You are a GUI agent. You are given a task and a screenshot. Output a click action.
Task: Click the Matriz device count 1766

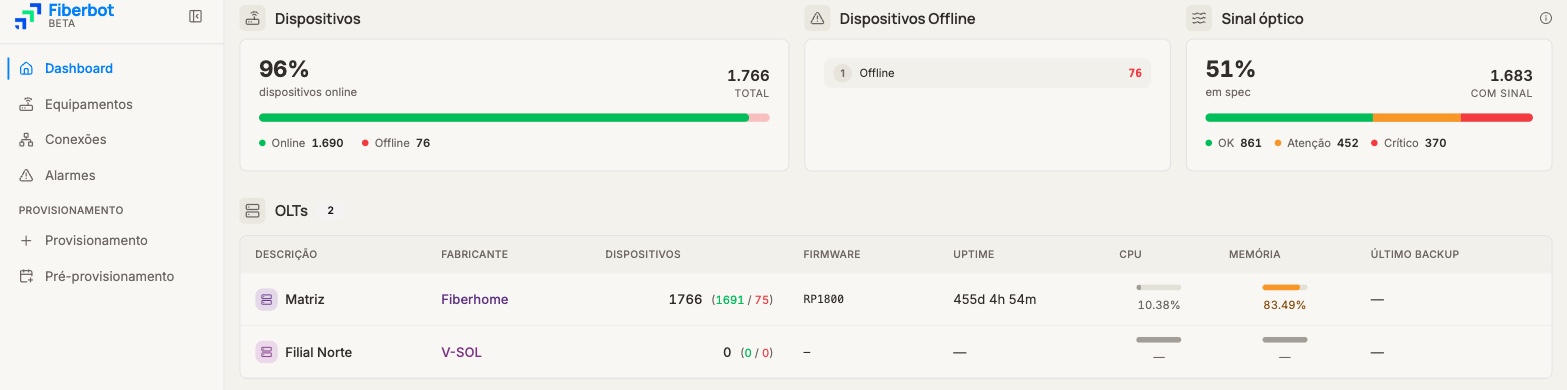[685, 299]
